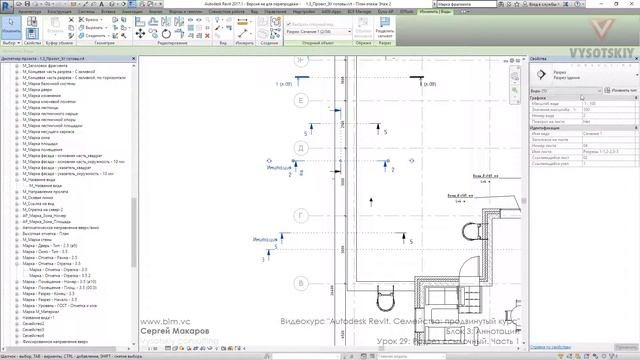Click the 'Изменить тип' button
The height and width of the screenshot is (360, 640).
[621, 91]
